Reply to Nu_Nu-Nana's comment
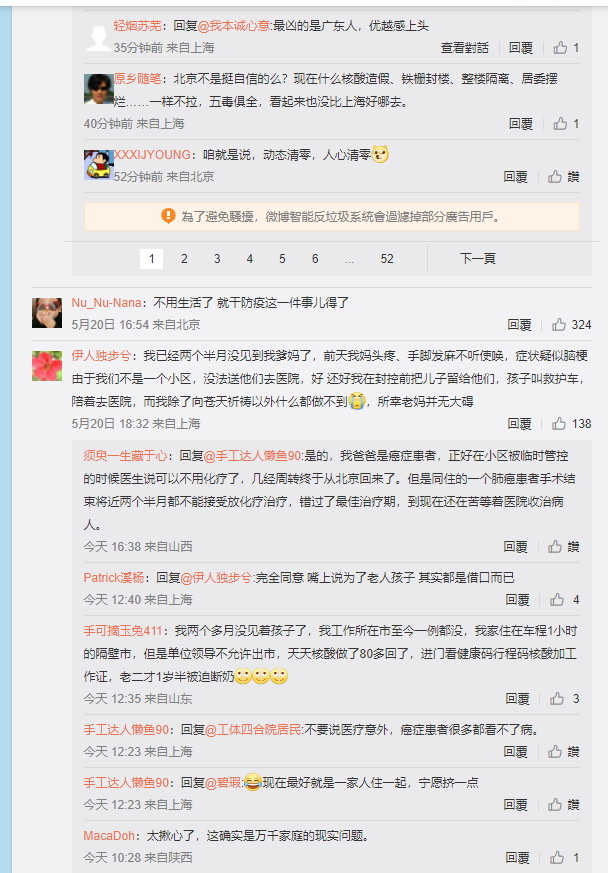This screenshot has width=608, height=873. [519, 325]
